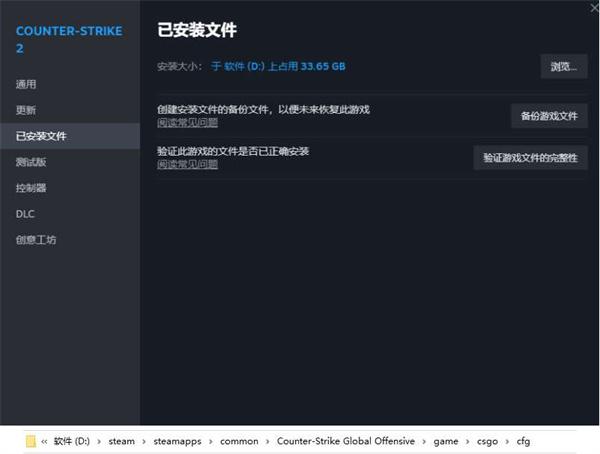
Task: Click the game breadcrumb segment
Action: pyautogui.click(x=446, y=442)
